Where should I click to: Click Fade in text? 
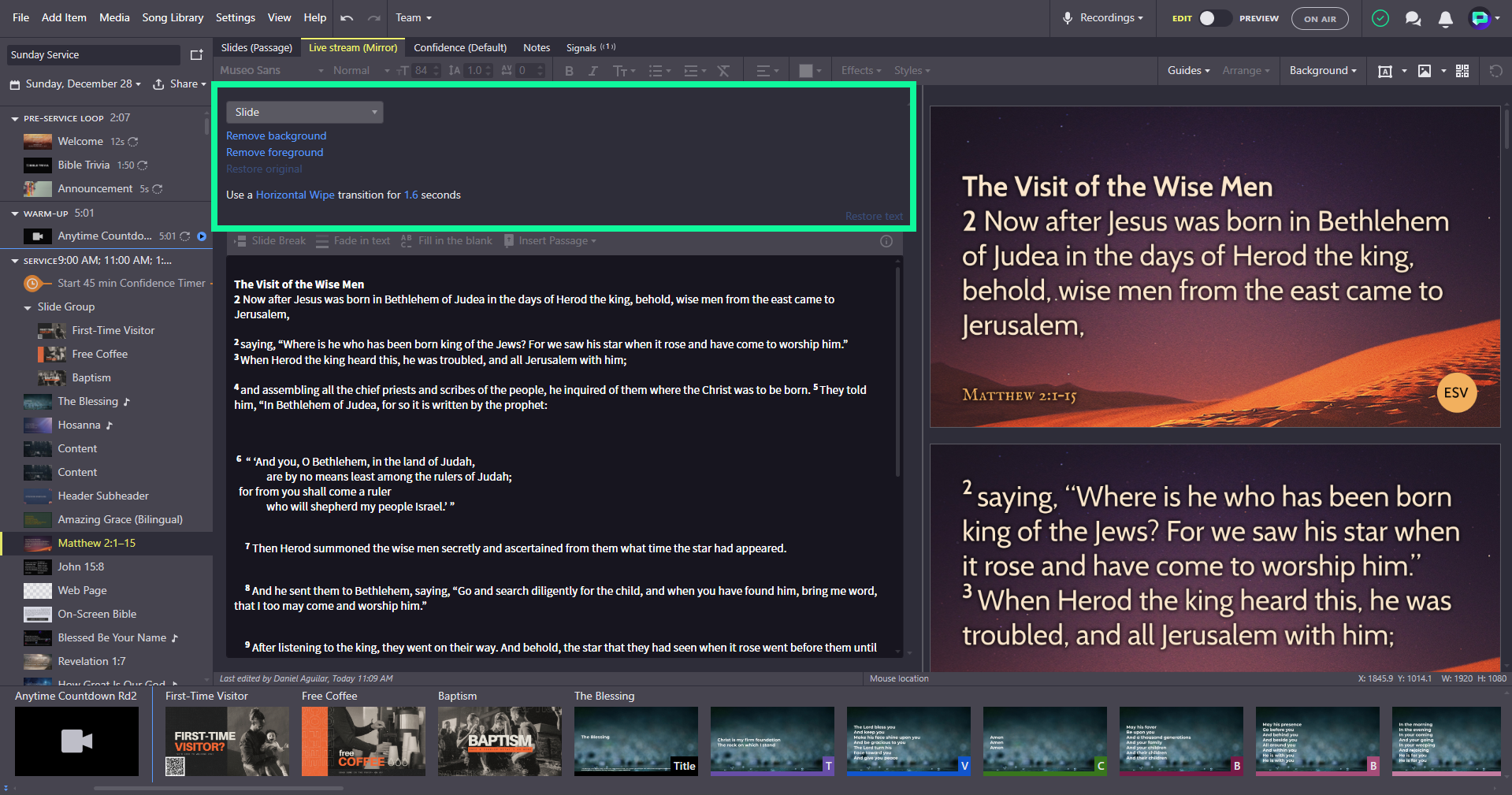pos(353,241)
